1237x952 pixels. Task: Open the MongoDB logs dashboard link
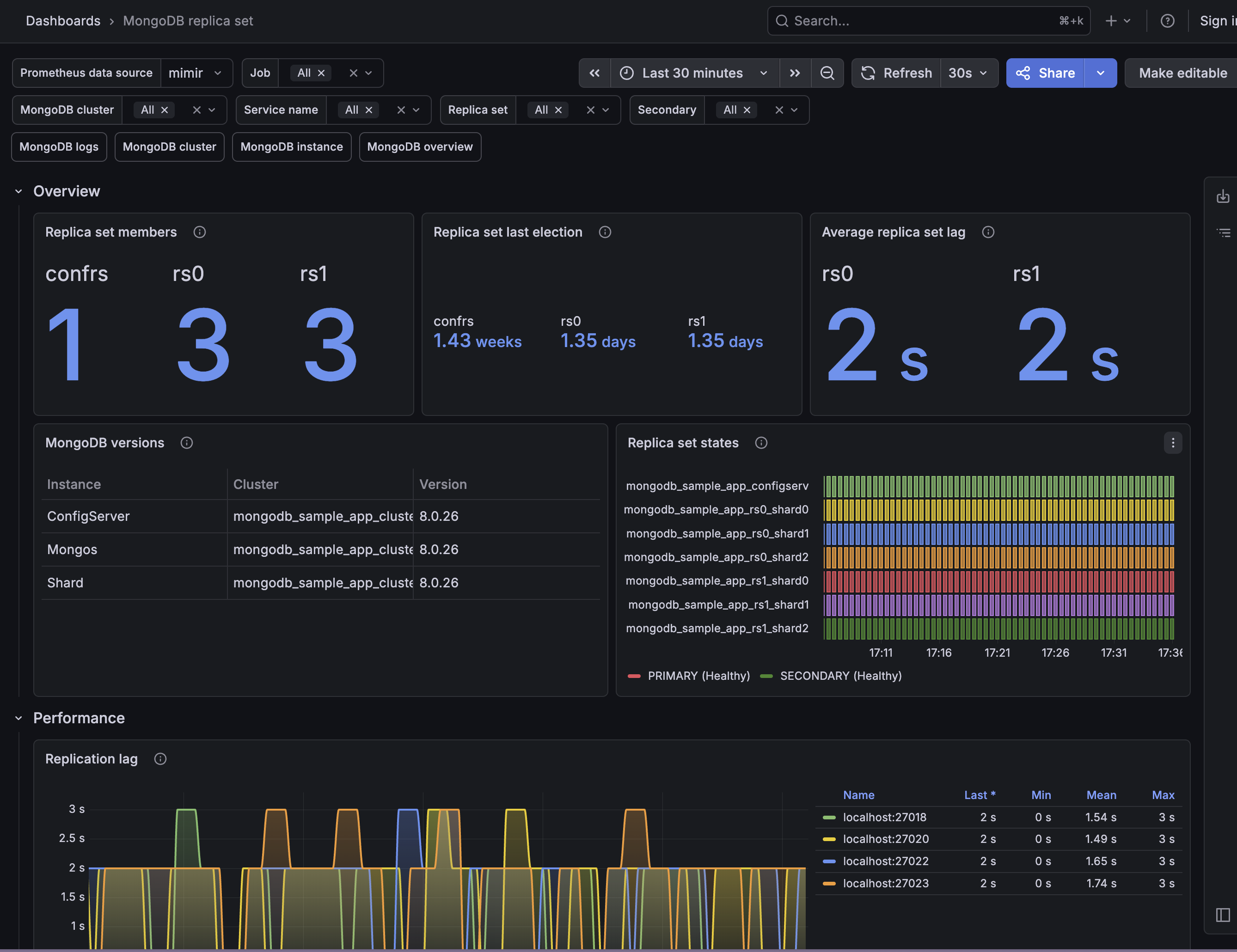point(59,146)
